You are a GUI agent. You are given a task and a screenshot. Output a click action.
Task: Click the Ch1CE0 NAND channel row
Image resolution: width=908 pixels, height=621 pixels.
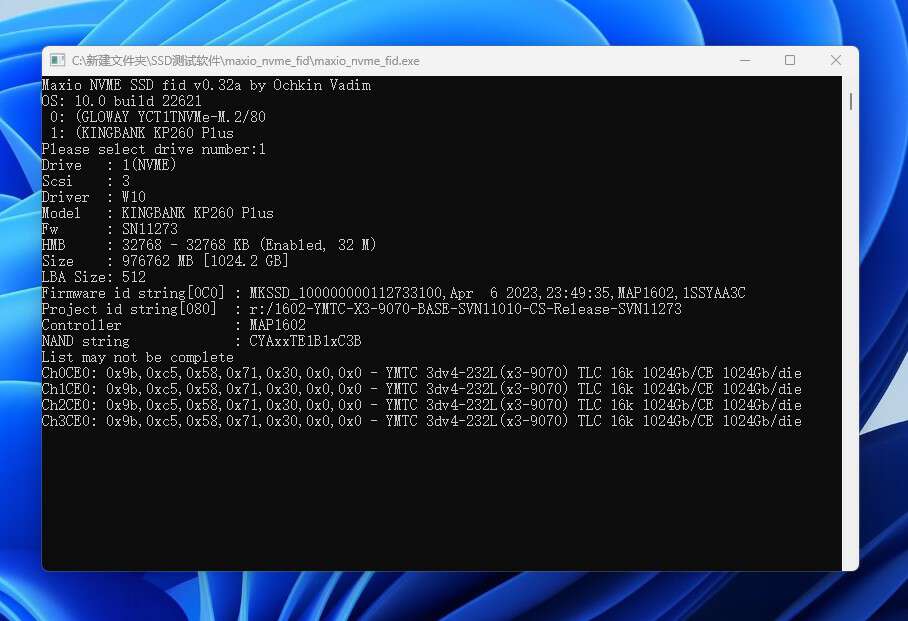point(422,389)
